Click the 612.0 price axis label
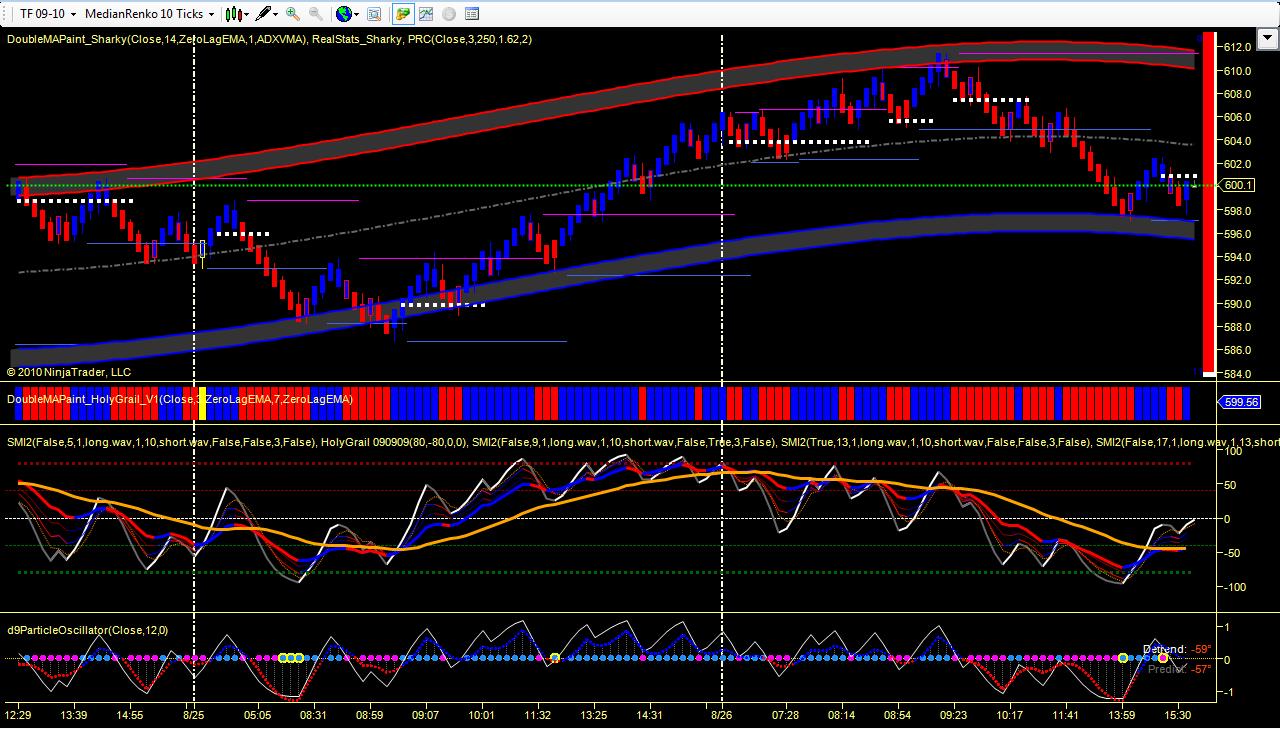The height and width of the screenshot is (729, 1280). coord(1238,47)
